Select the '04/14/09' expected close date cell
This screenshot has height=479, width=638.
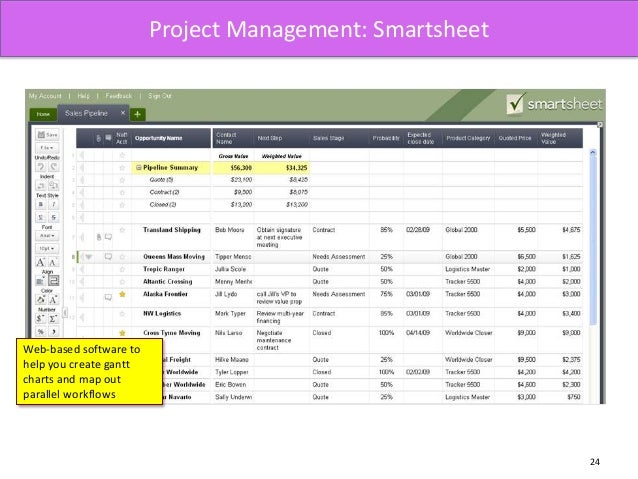(x=423, y=340)
